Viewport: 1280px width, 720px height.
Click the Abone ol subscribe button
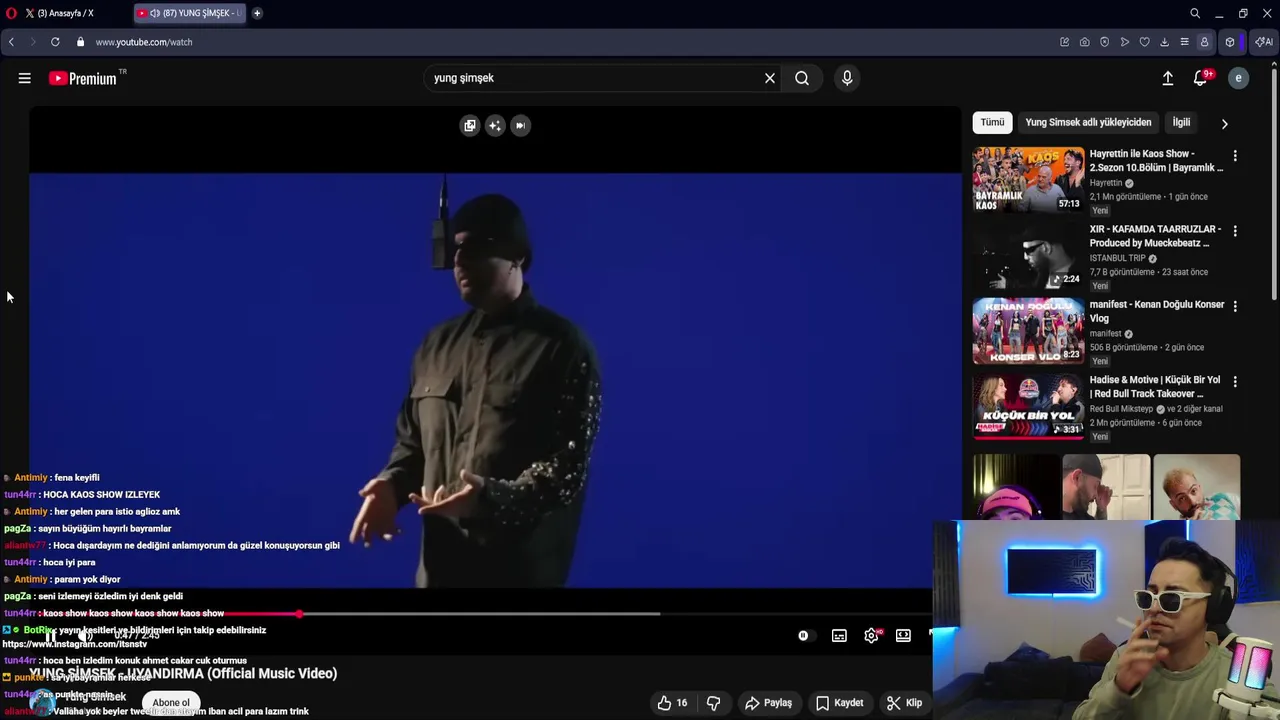pyautogui.click(x=171, y=703)
